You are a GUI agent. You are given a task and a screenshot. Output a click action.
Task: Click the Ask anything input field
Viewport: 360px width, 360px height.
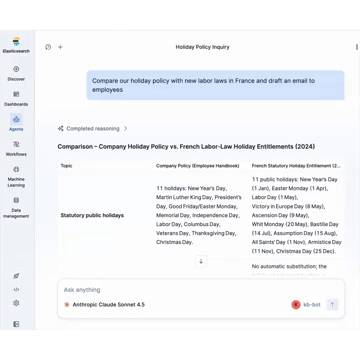[201, 290]
